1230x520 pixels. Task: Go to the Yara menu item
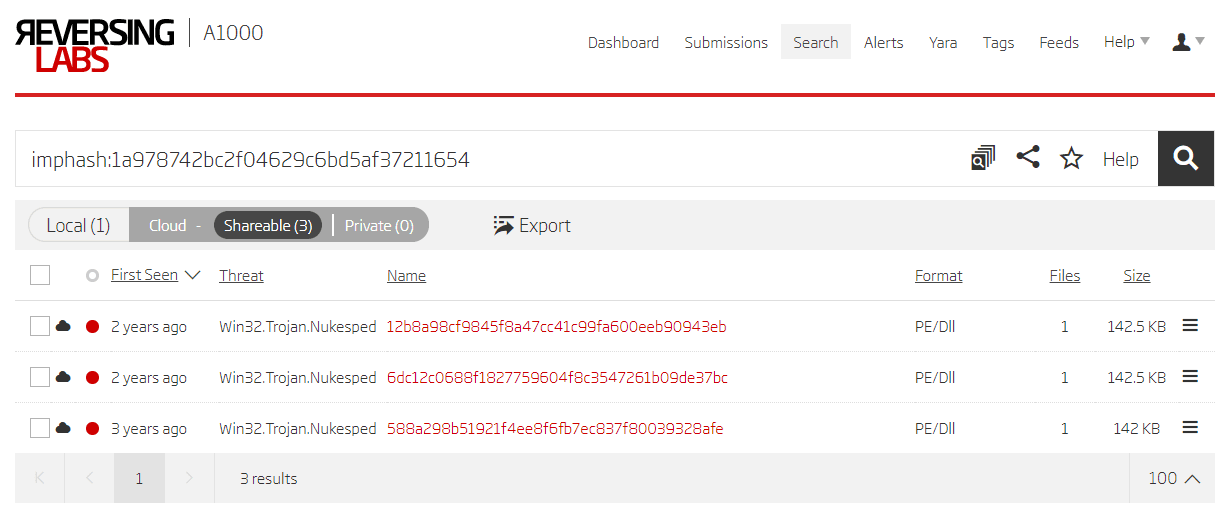point(943,42)
